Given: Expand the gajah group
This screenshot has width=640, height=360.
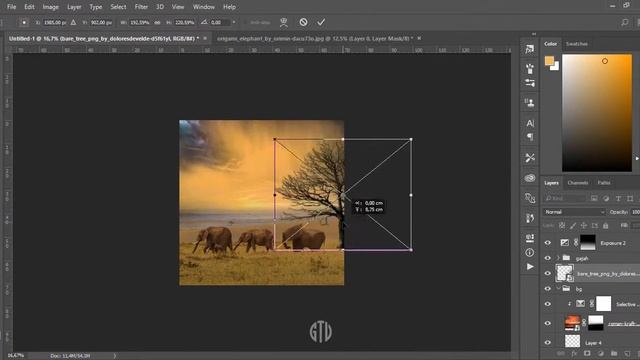Looking at the screenshot, I should (558, 258).
